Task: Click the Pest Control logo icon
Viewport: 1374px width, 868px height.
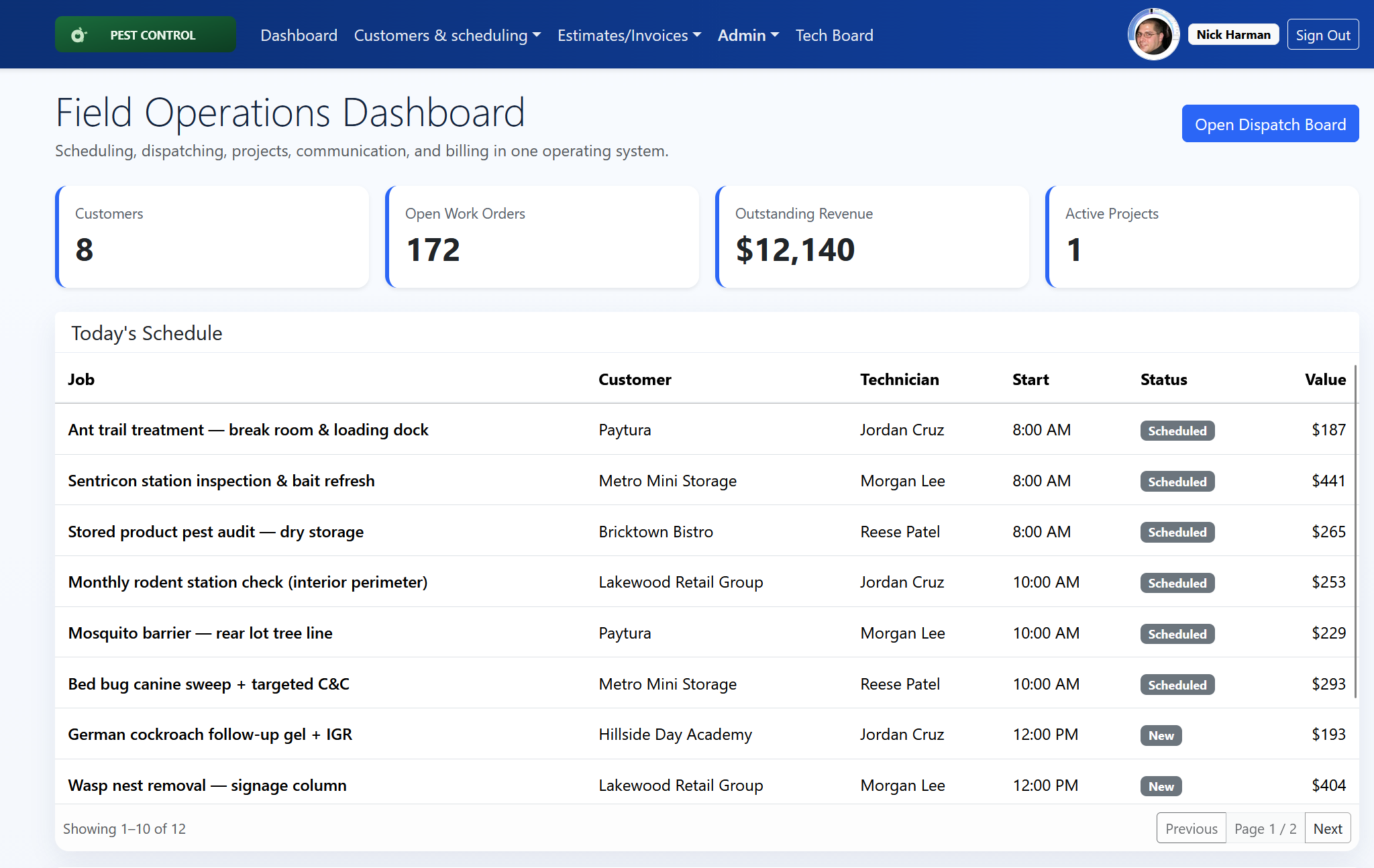Action: pyautogui.click(x=79, y=35)
